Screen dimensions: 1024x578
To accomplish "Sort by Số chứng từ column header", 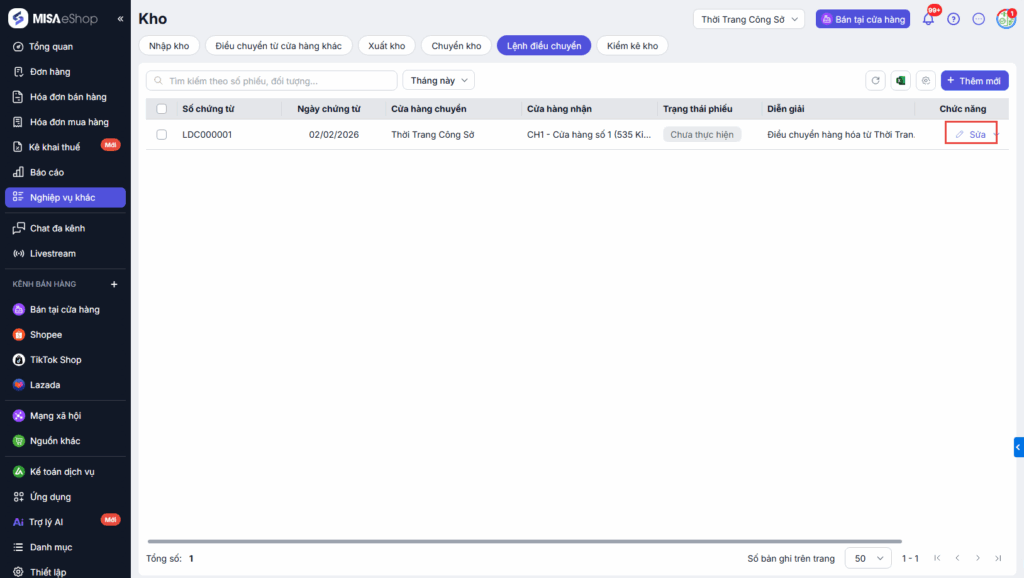I will click(208, 109).
